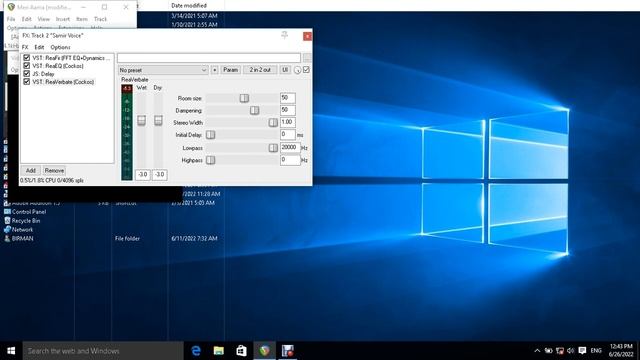640x360 pixels.
Task: Open the View menu in REAPER main window
Action: [x=44, y=19]
